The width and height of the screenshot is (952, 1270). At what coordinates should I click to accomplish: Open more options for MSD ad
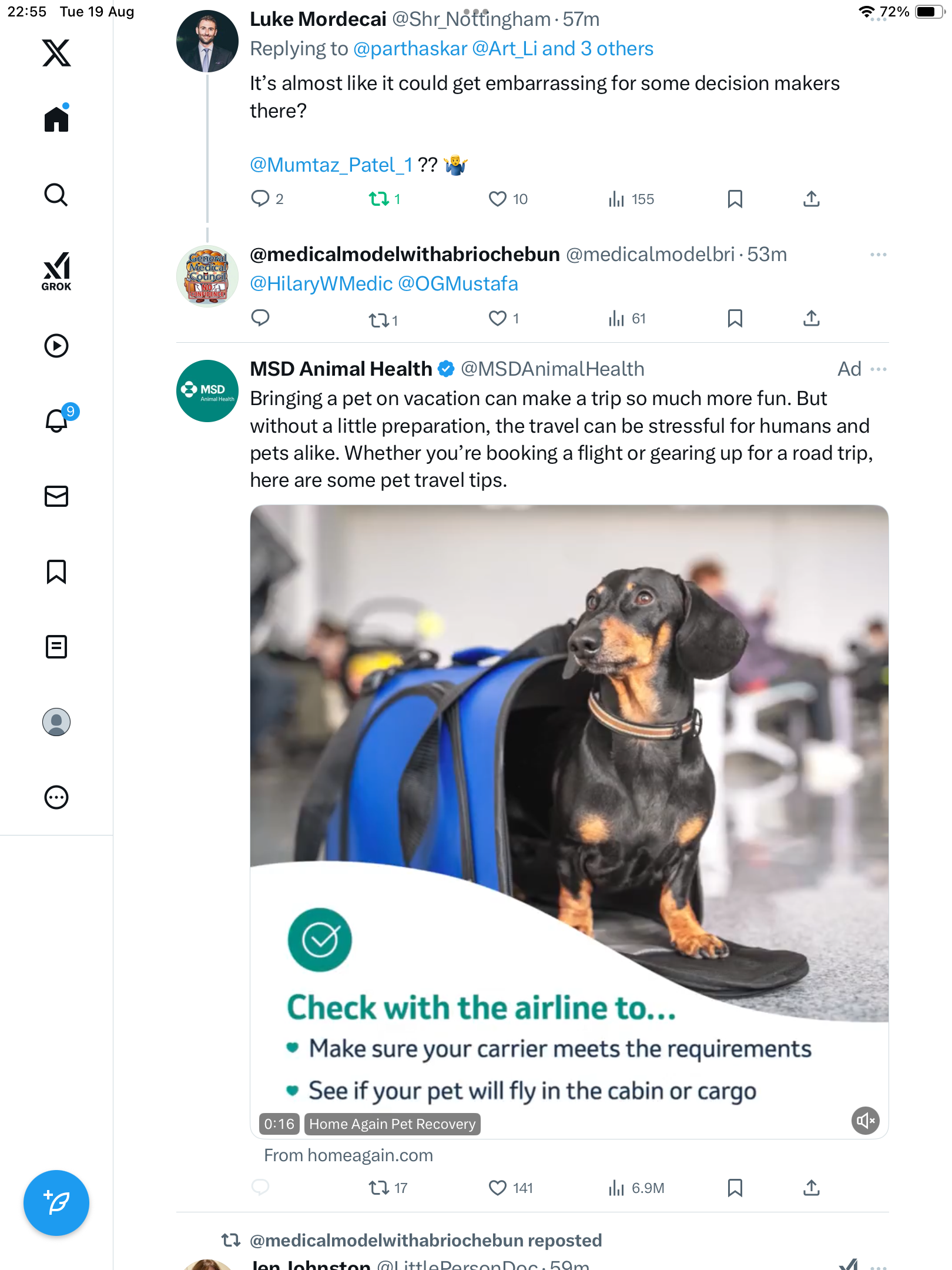(879, 369)
